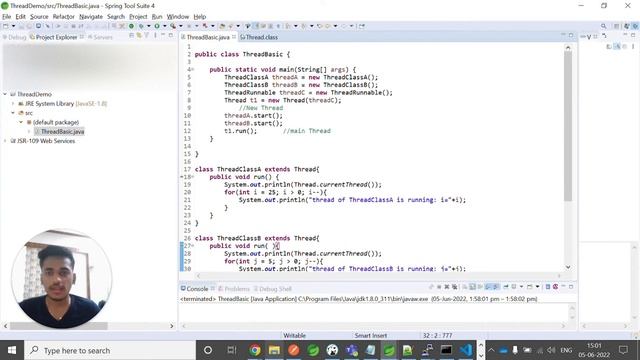This screenshot has height=360, width=640.
Task: Switch to the Thread.class editor tab
Action: pyautogui.click(x=258, y=37)
